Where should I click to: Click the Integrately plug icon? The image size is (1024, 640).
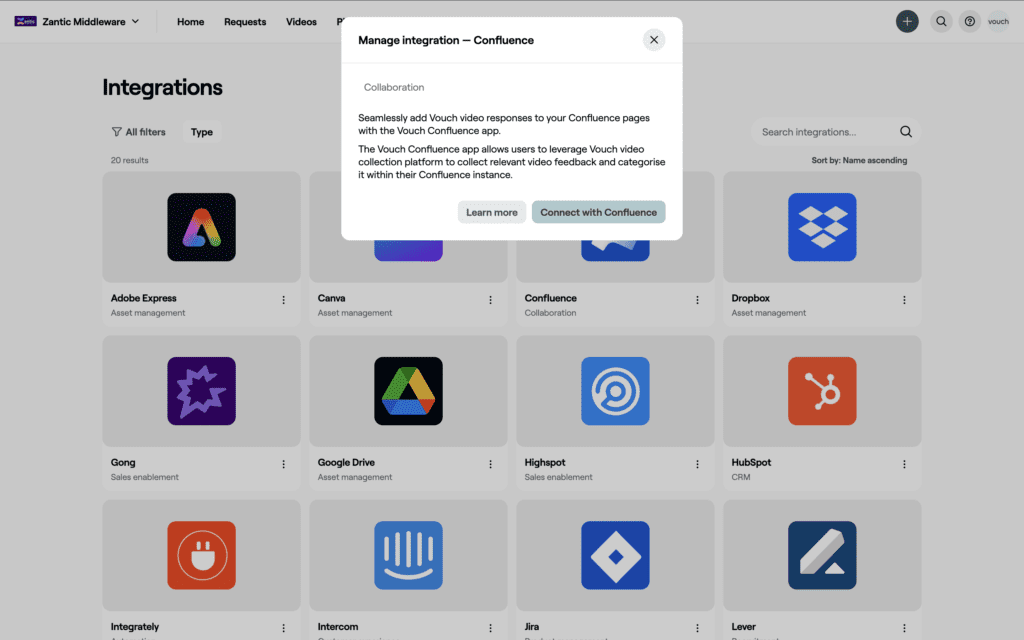[201, 555]
